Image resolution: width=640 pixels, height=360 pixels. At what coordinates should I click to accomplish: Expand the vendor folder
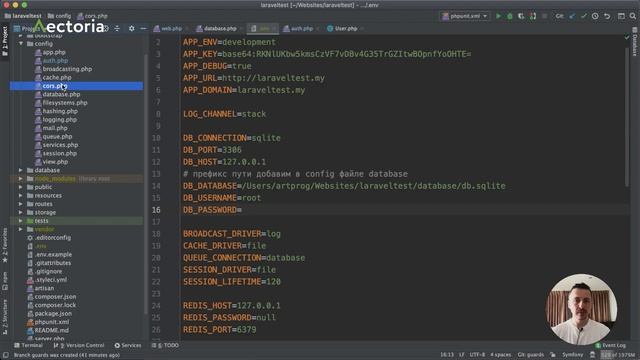21,229
